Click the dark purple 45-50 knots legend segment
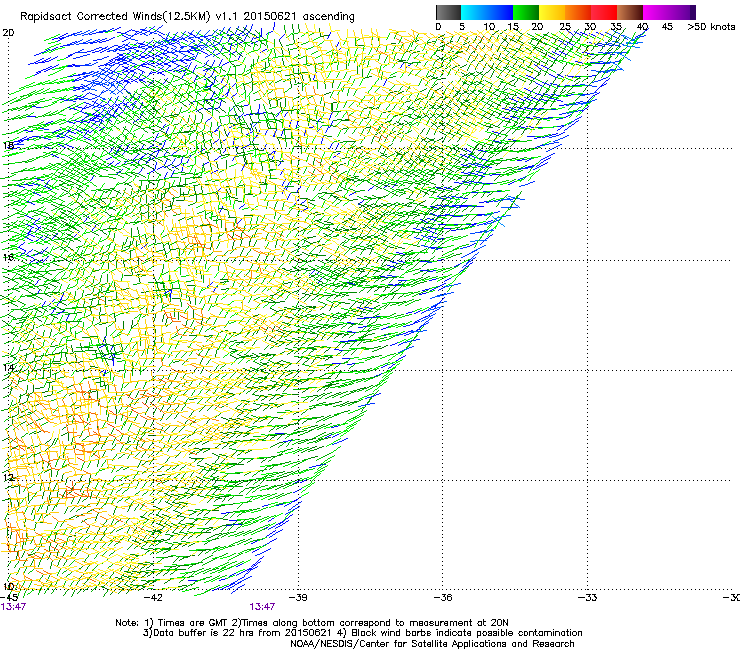This screenshot has height=650, width=740. pos(682,12)
